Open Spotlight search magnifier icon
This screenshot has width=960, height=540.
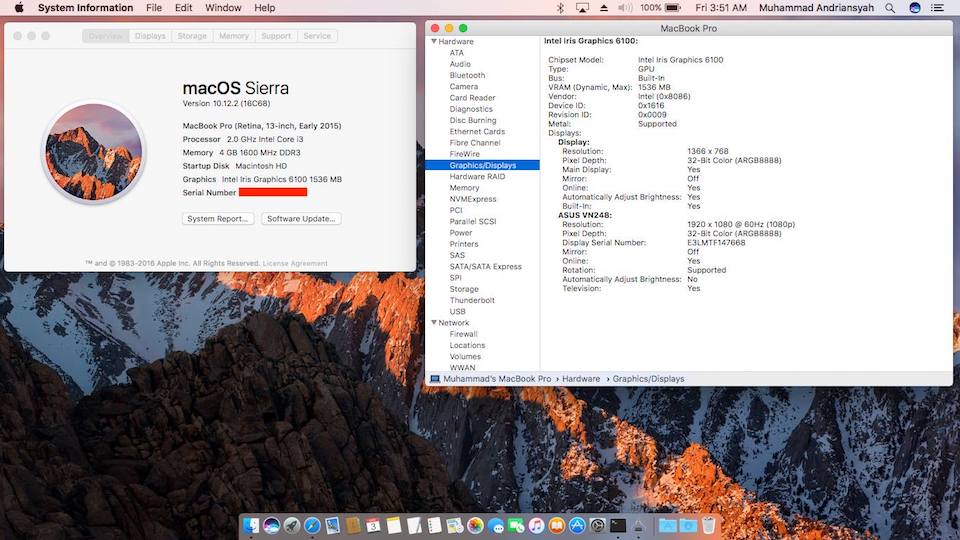pos(890,8)
